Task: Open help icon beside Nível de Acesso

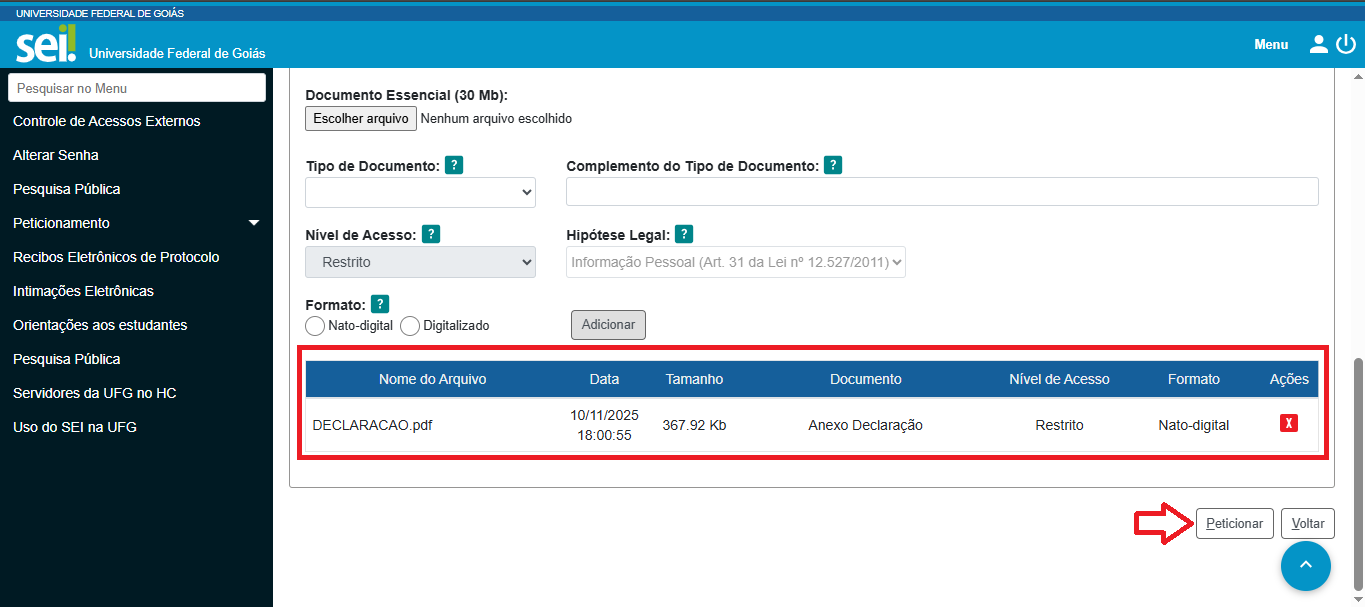Action: click(x=431, y=234)
